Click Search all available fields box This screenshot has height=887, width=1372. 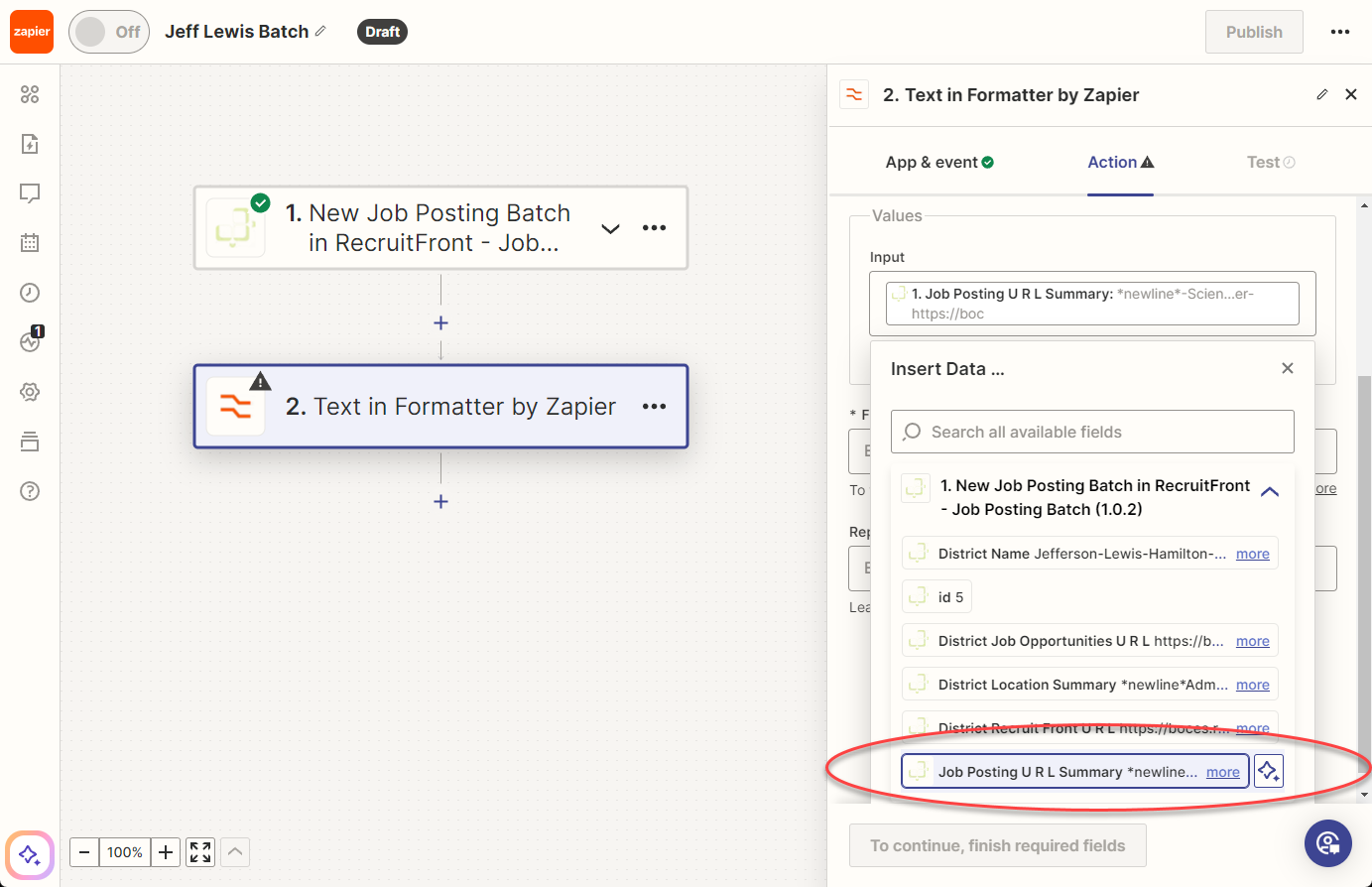1092,432
